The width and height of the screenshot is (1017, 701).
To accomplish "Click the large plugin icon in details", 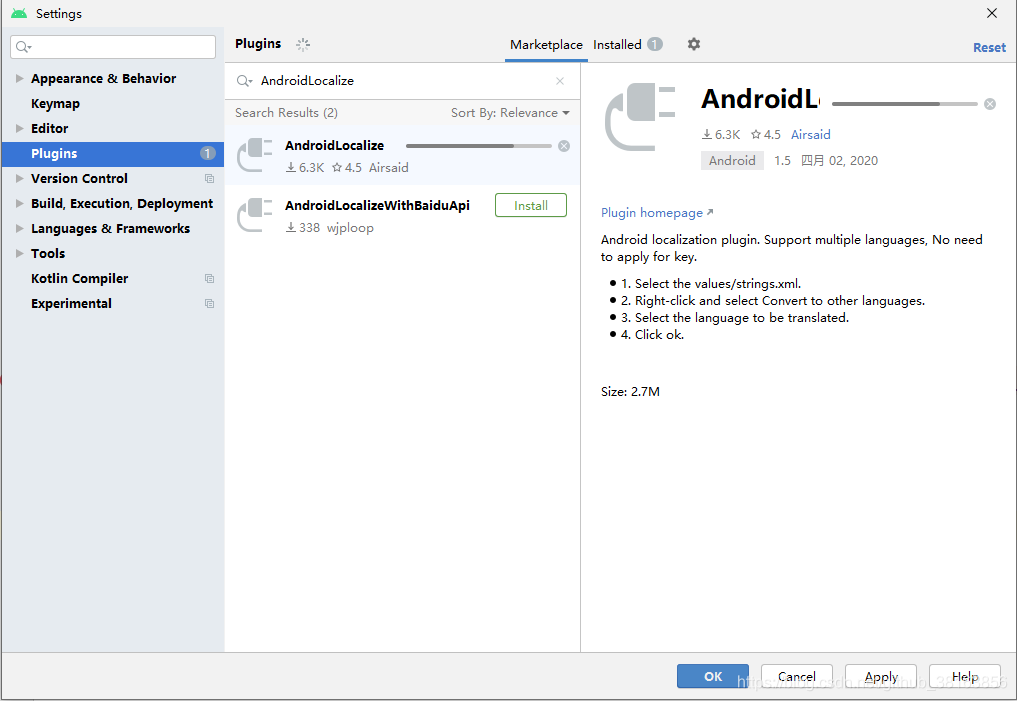I will point(640,117).
